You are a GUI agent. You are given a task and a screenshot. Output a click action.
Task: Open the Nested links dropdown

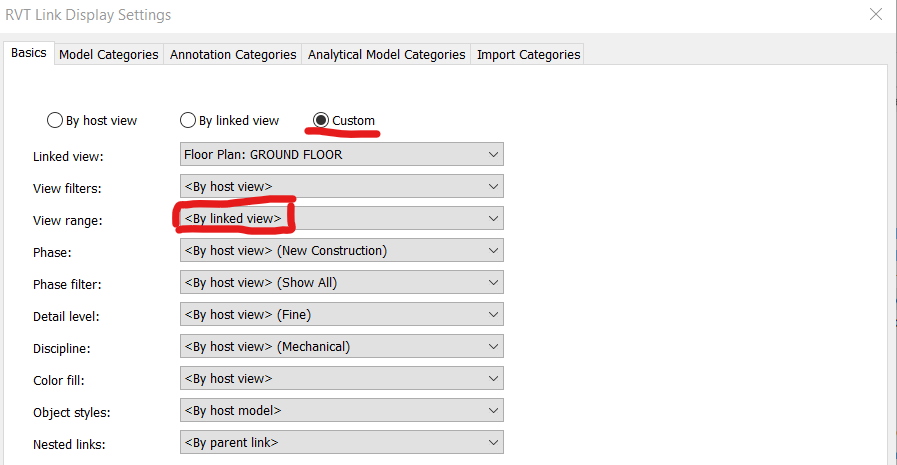[342, 443]
